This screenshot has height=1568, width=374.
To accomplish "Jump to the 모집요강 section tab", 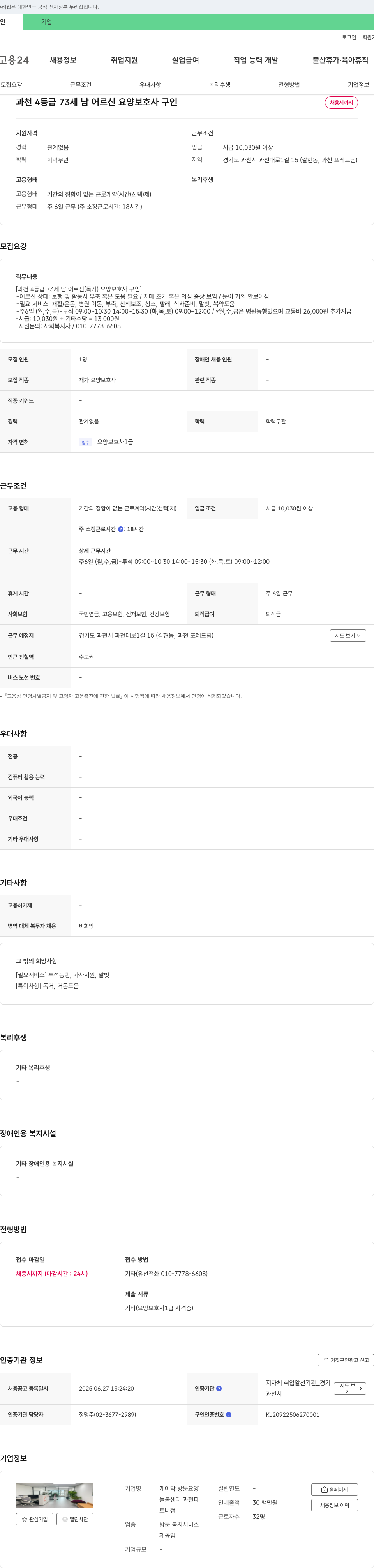I will pos(11,85).
